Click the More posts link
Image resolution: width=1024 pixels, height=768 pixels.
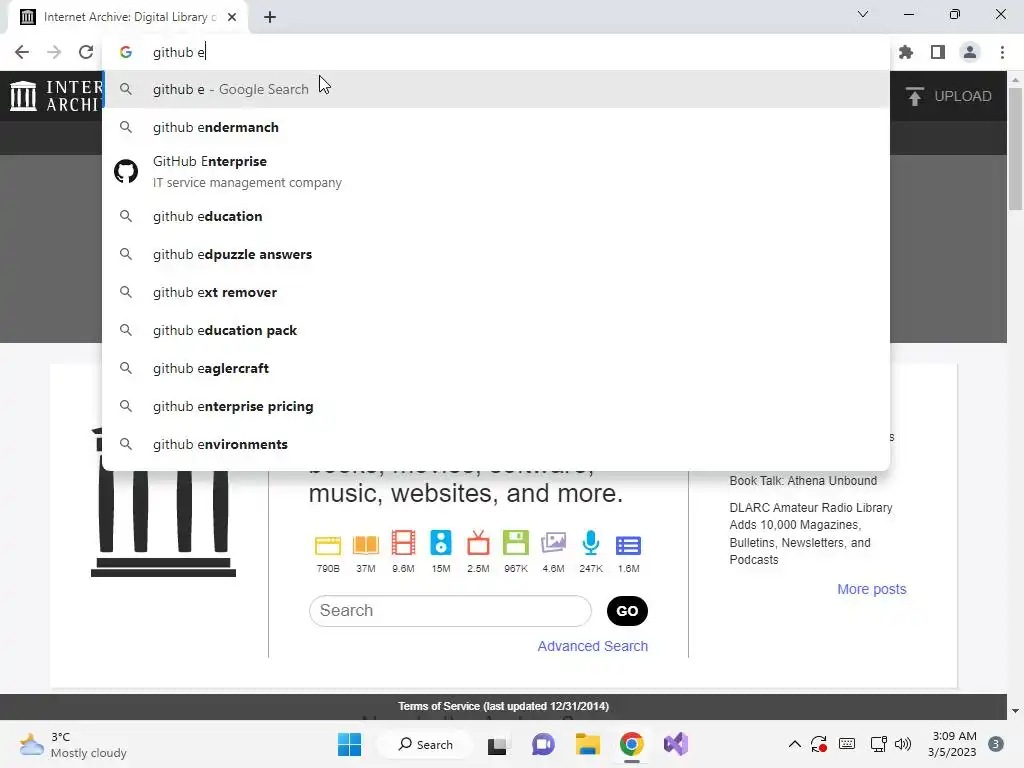pos(871,589)
